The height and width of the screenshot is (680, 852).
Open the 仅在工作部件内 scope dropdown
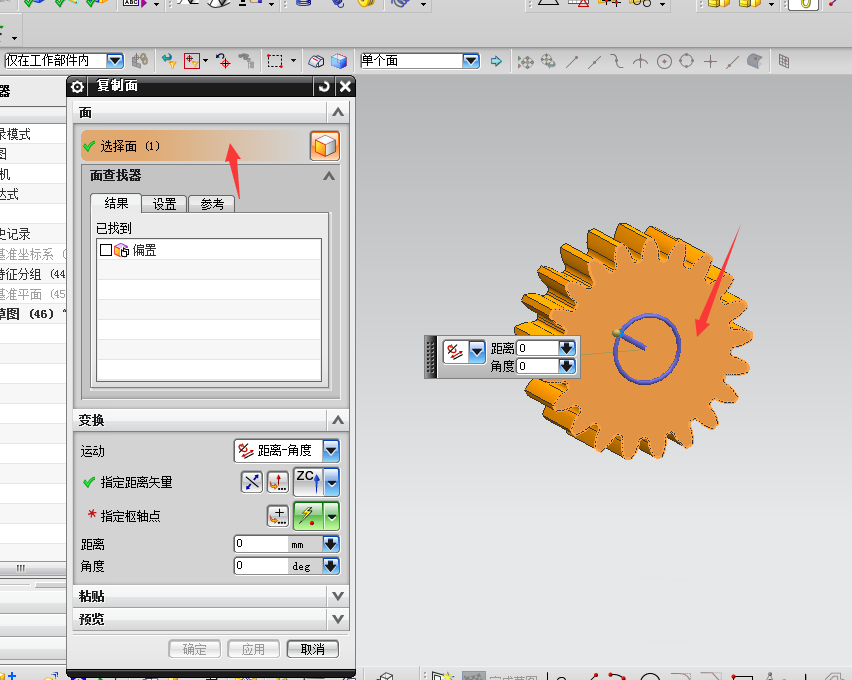(x=115, y=60)
